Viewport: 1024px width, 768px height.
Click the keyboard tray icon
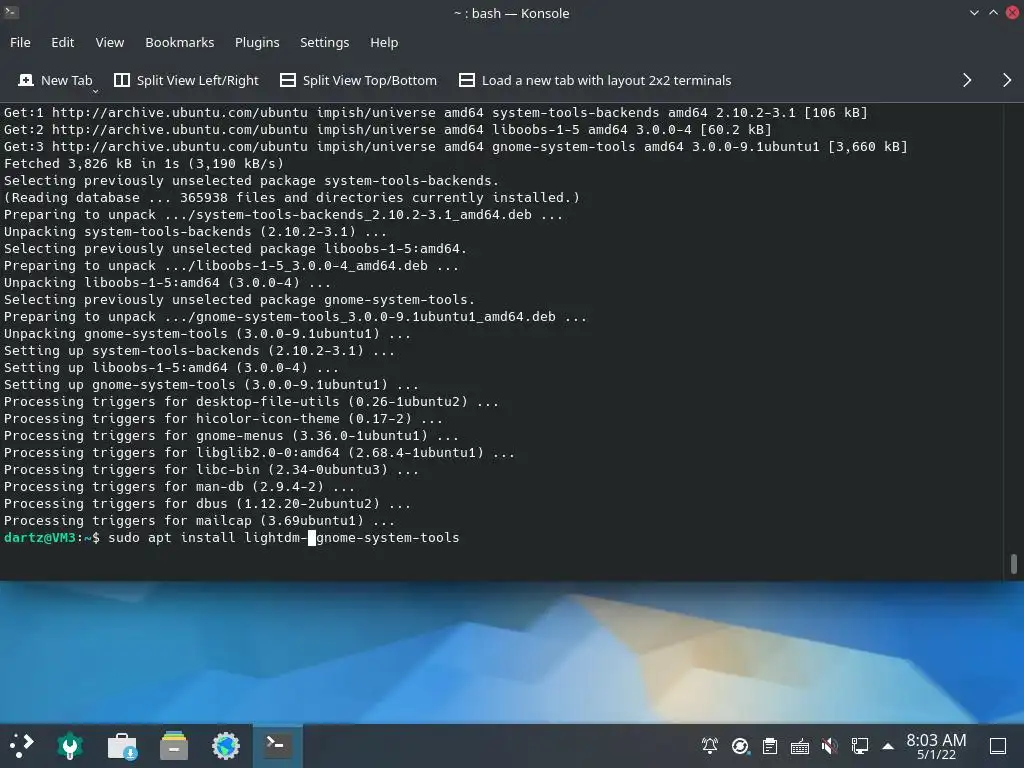coord(800,746)
